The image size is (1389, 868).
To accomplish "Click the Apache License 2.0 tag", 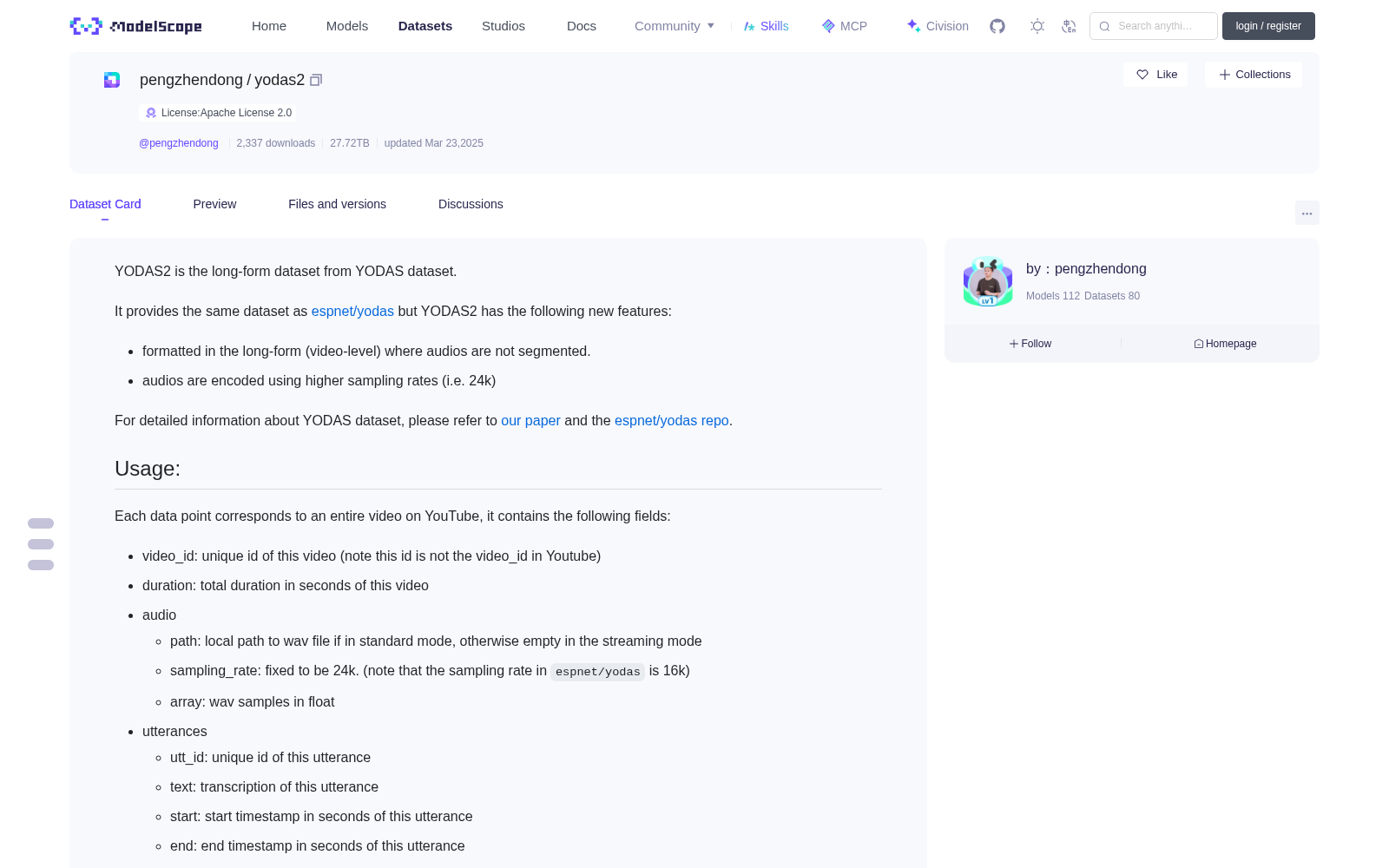I will [x=217, y=113].
